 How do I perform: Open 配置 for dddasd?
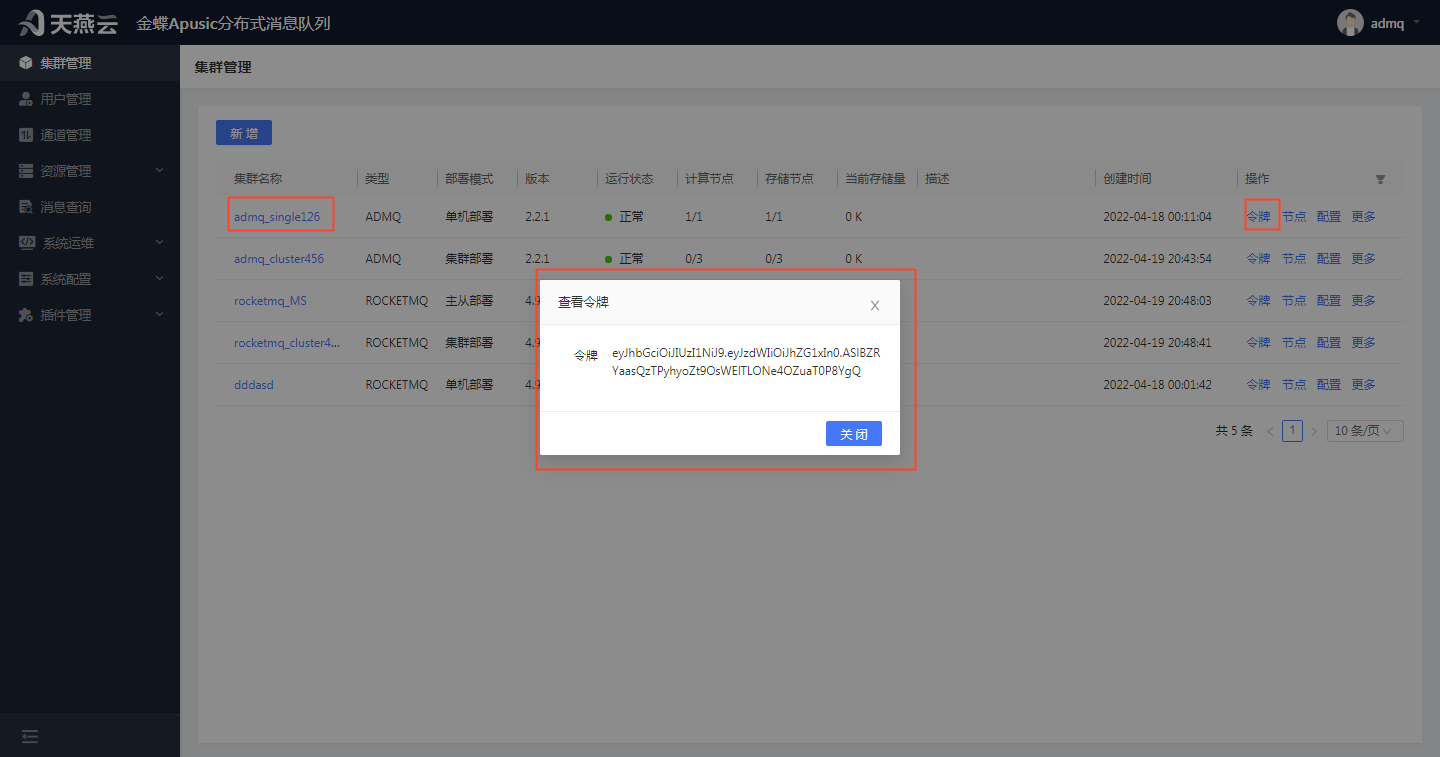(x=1329, y=384)
